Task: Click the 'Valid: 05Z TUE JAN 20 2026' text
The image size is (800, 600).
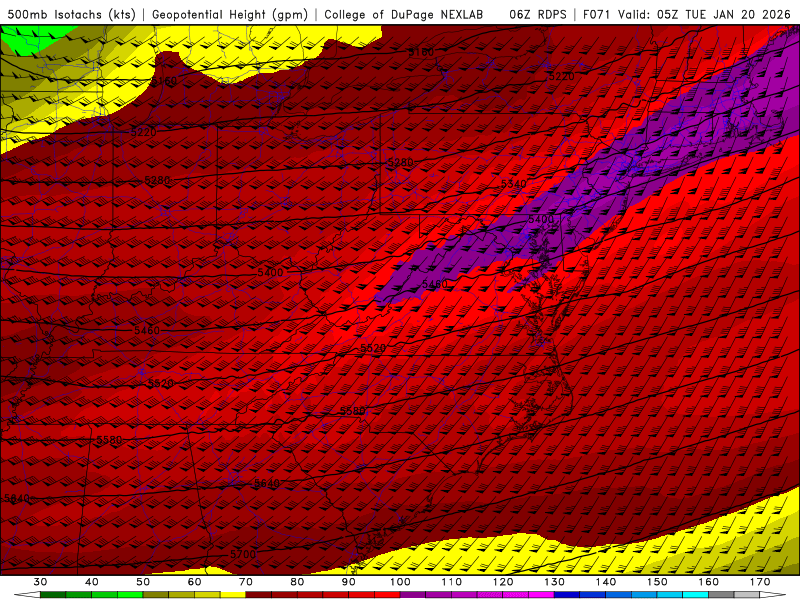Action: click(704, 15)
